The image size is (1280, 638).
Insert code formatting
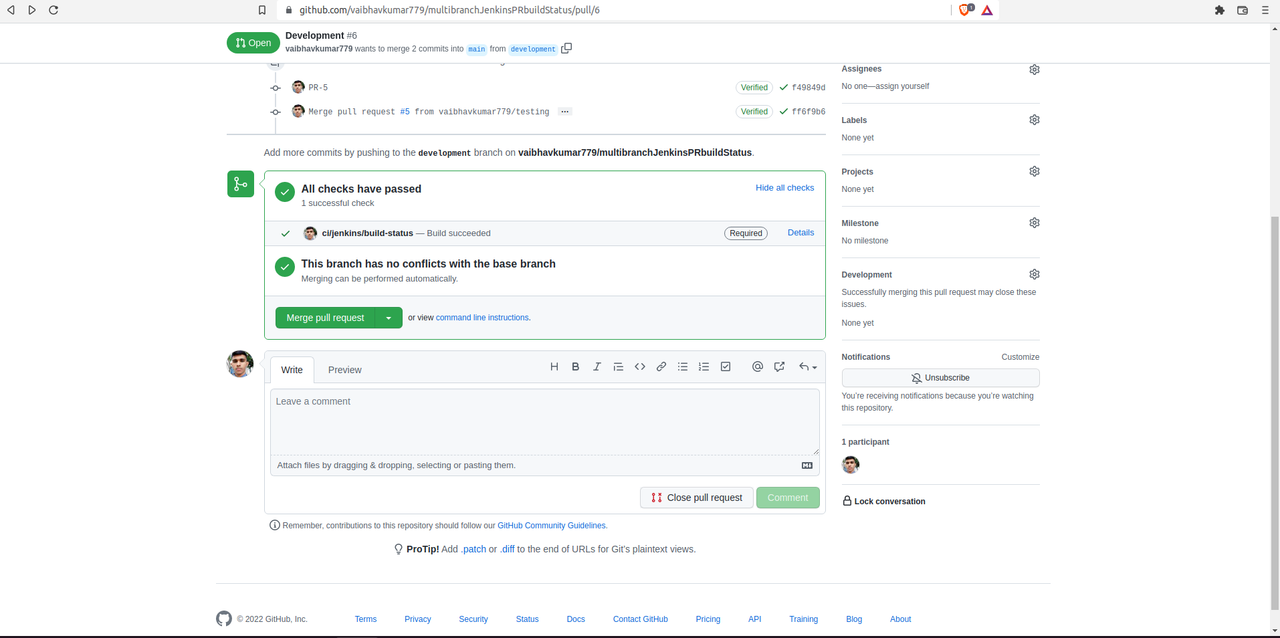click(640, 367)
